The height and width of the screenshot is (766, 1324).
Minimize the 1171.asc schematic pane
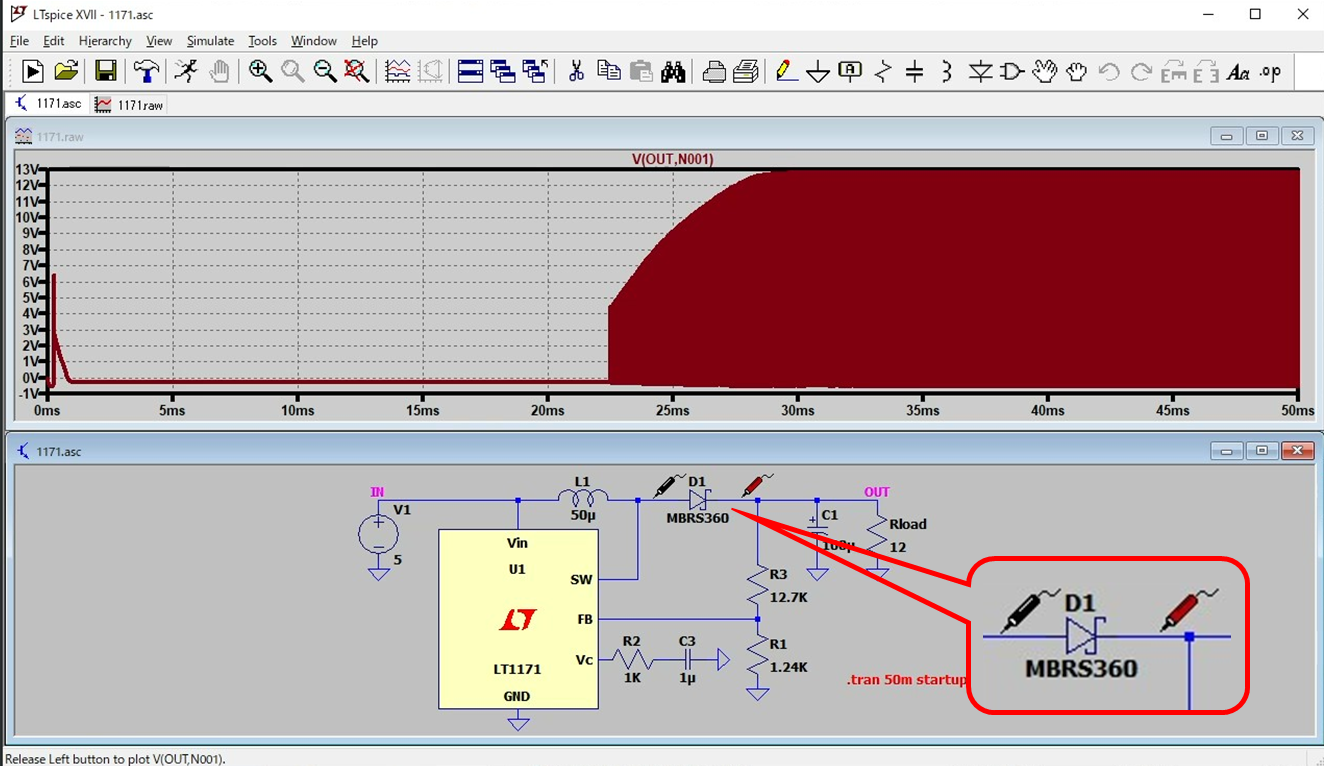(1226, 451)
